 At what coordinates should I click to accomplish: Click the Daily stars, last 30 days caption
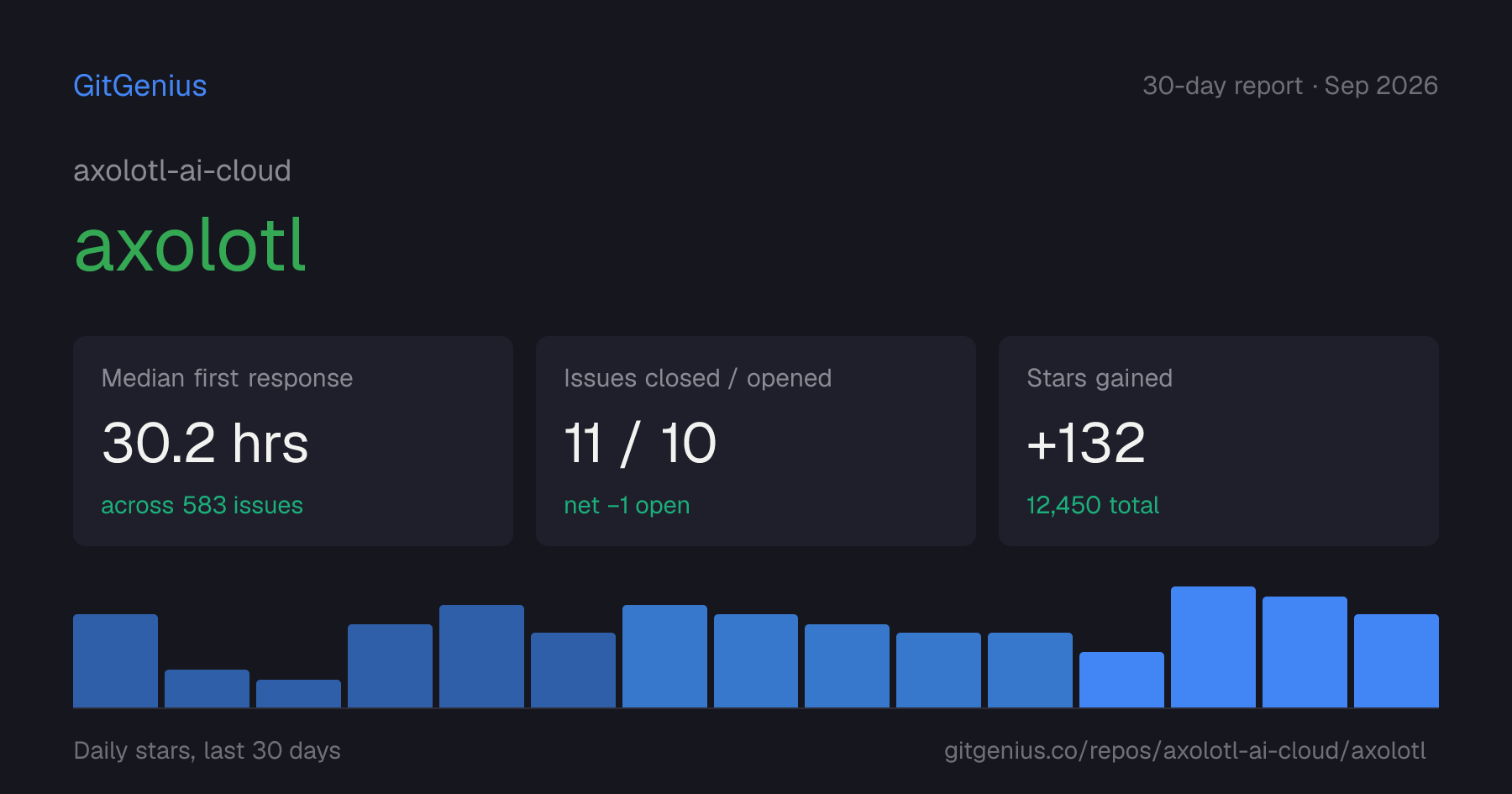(x=207, y=750)
